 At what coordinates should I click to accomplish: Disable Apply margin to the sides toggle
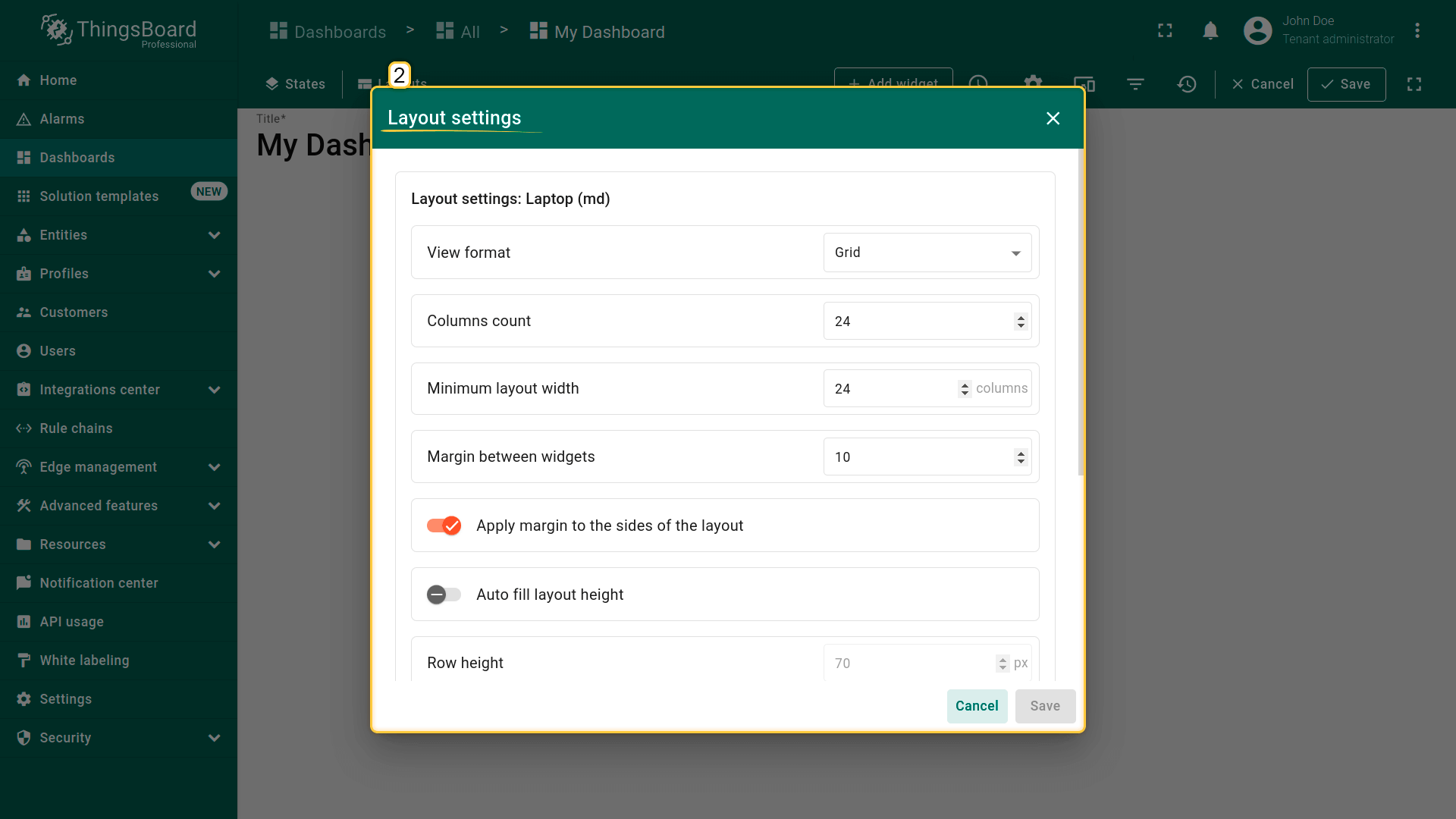[x=444, y=526]
